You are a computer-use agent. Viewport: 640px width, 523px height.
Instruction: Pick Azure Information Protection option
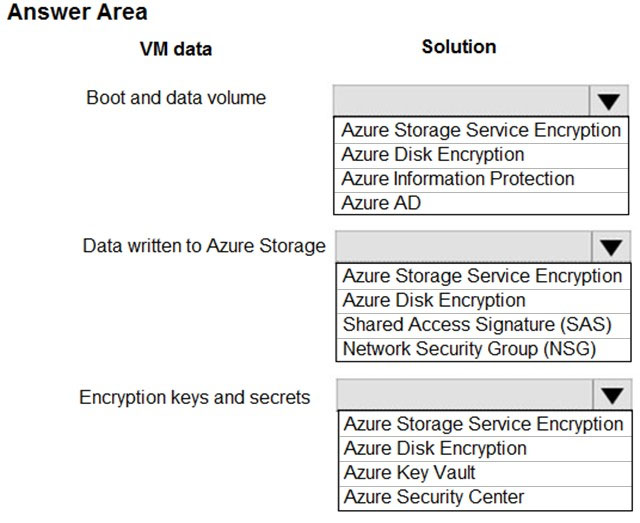point(481,180)
